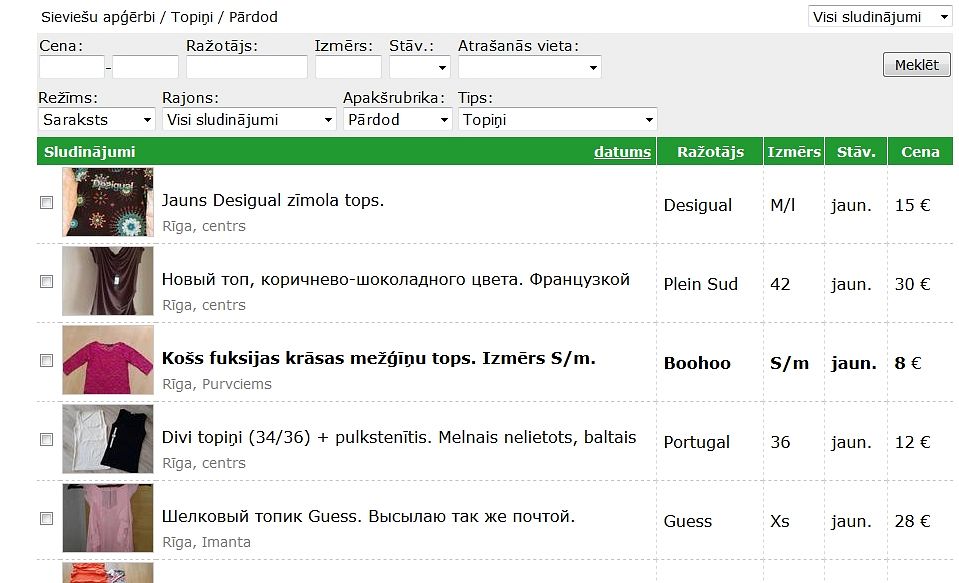Click the Meklēt search button
This screenshot has width=959, height=583.
click(916, 65)
